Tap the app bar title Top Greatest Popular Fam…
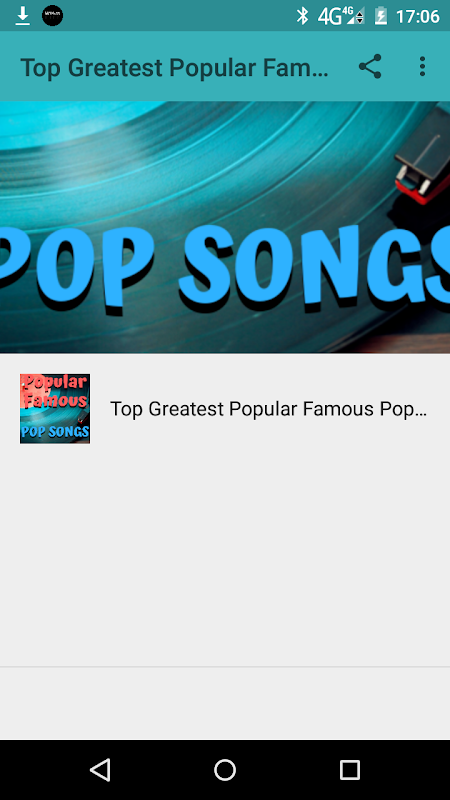This screenshot has height=800, width=450. pyautogui.click(x=174, y=67)
